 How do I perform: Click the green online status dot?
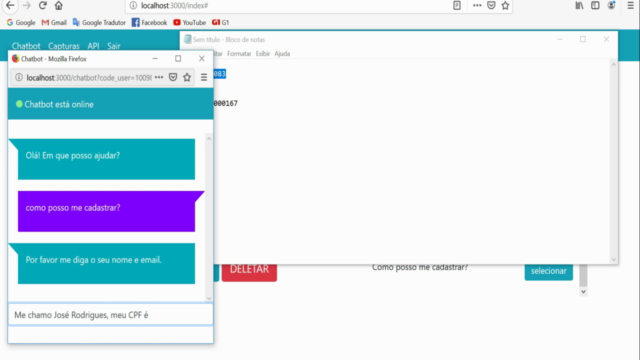[x=19, y=104]
